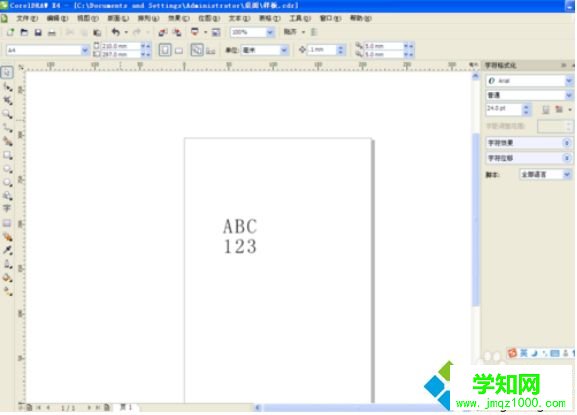The width and height of the screenshot is (577, 415).
Task: Click the Save icon in toolbar
Action: [38, 32]
